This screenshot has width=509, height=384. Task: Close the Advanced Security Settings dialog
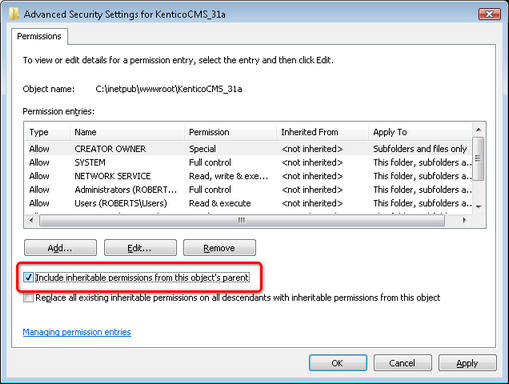pyautogui.click(x=489, y=14)
